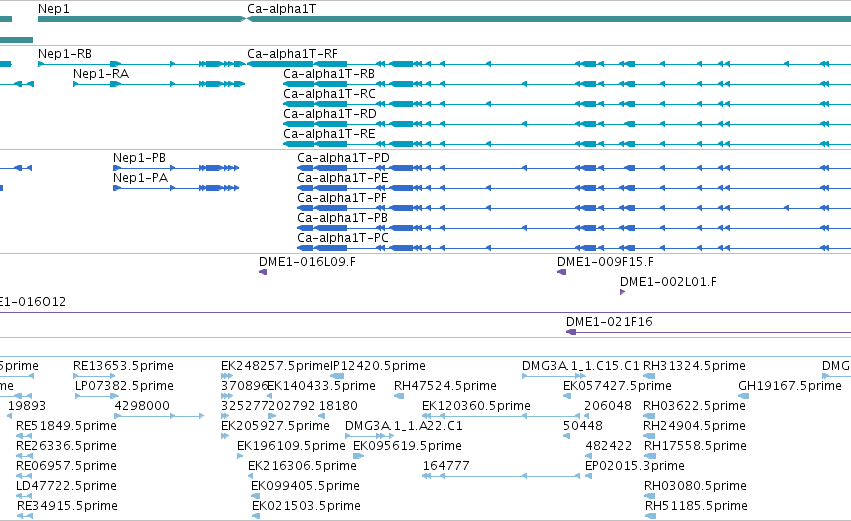Pick the Ca-alpha1T-PF protein label
The image size is (851, 521).
pyautogui.click(x=342, y=198)
